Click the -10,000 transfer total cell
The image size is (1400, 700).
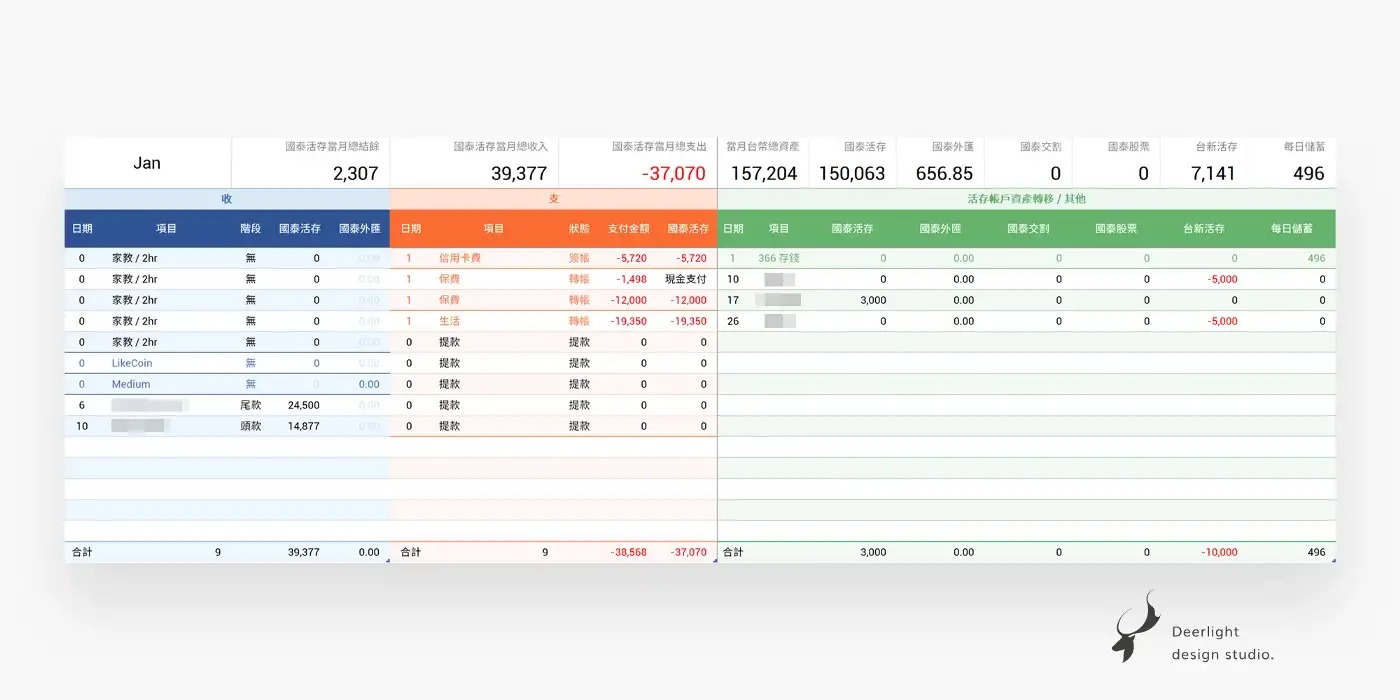[1219, 552]
